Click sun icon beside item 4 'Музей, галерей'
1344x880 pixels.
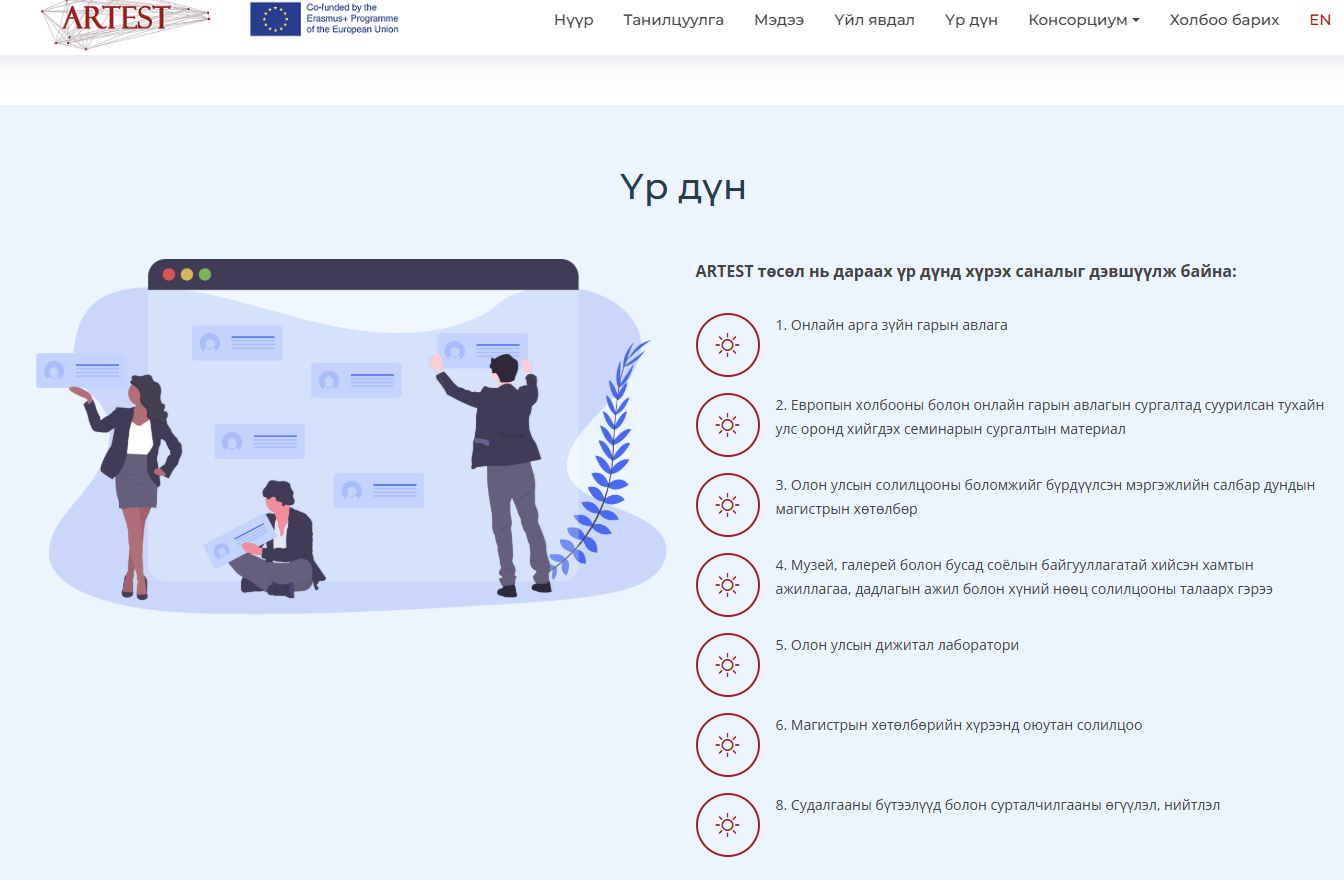[728, 585]
